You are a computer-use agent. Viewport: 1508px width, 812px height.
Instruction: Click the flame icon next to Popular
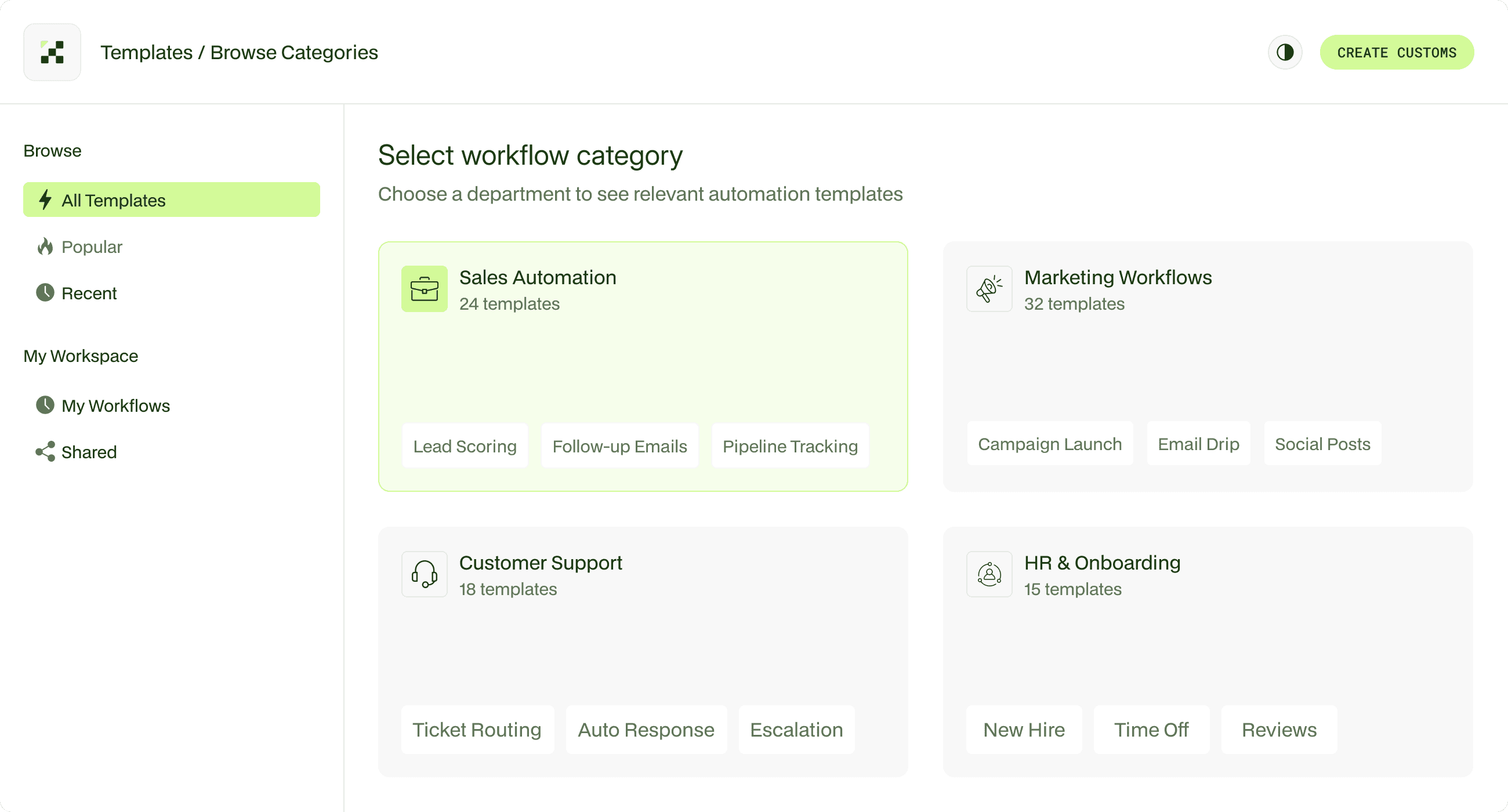click(45, 246)
